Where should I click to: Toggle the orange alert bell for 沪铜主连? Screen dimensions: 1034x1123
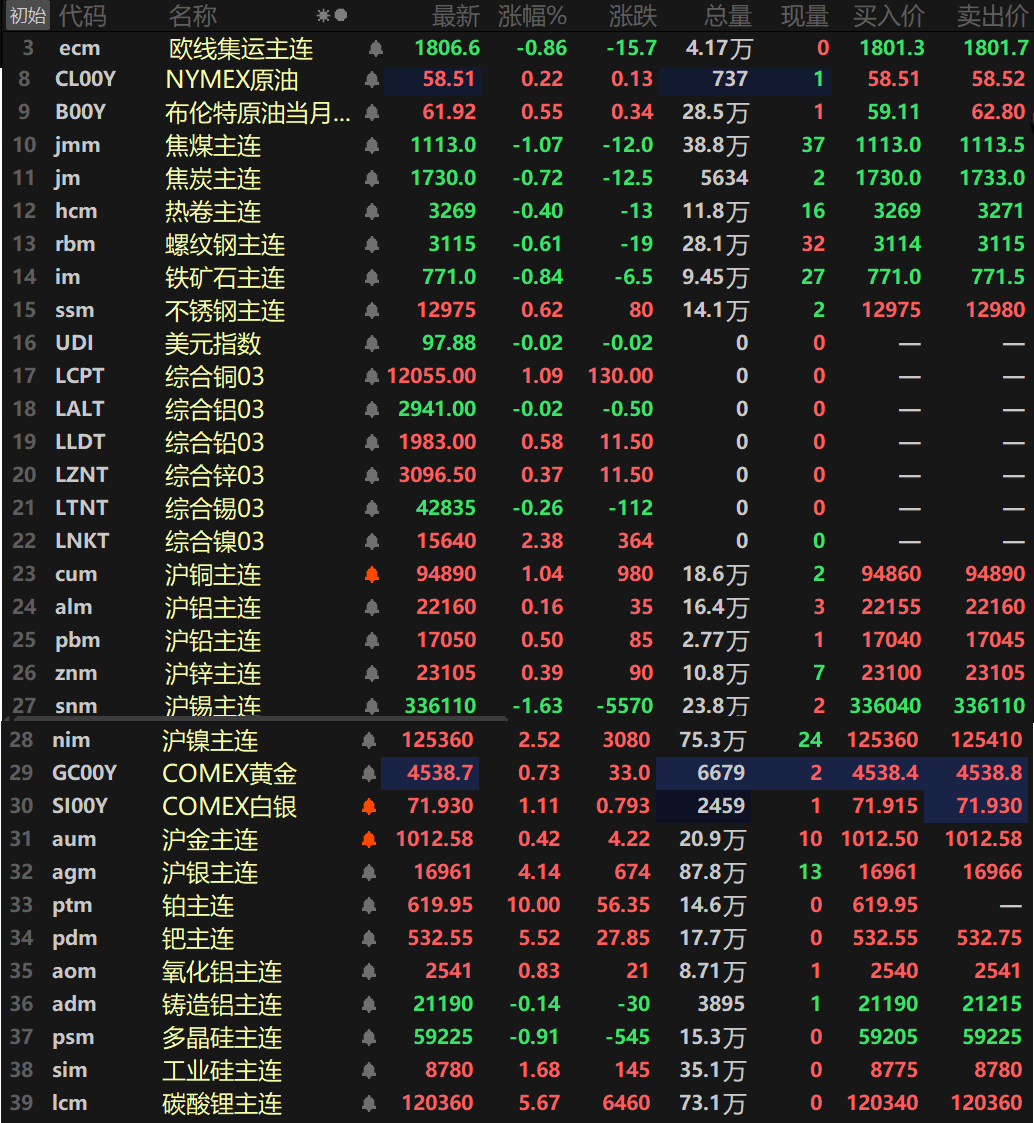(x=373, y=575)
